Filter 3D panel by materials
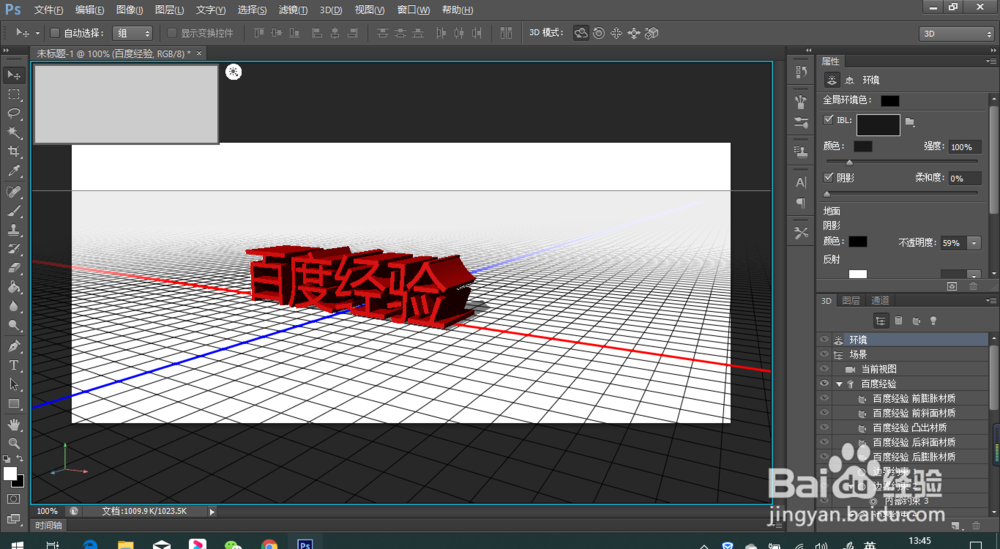Viewport: 1000px width, 549px height. point(916,321)
